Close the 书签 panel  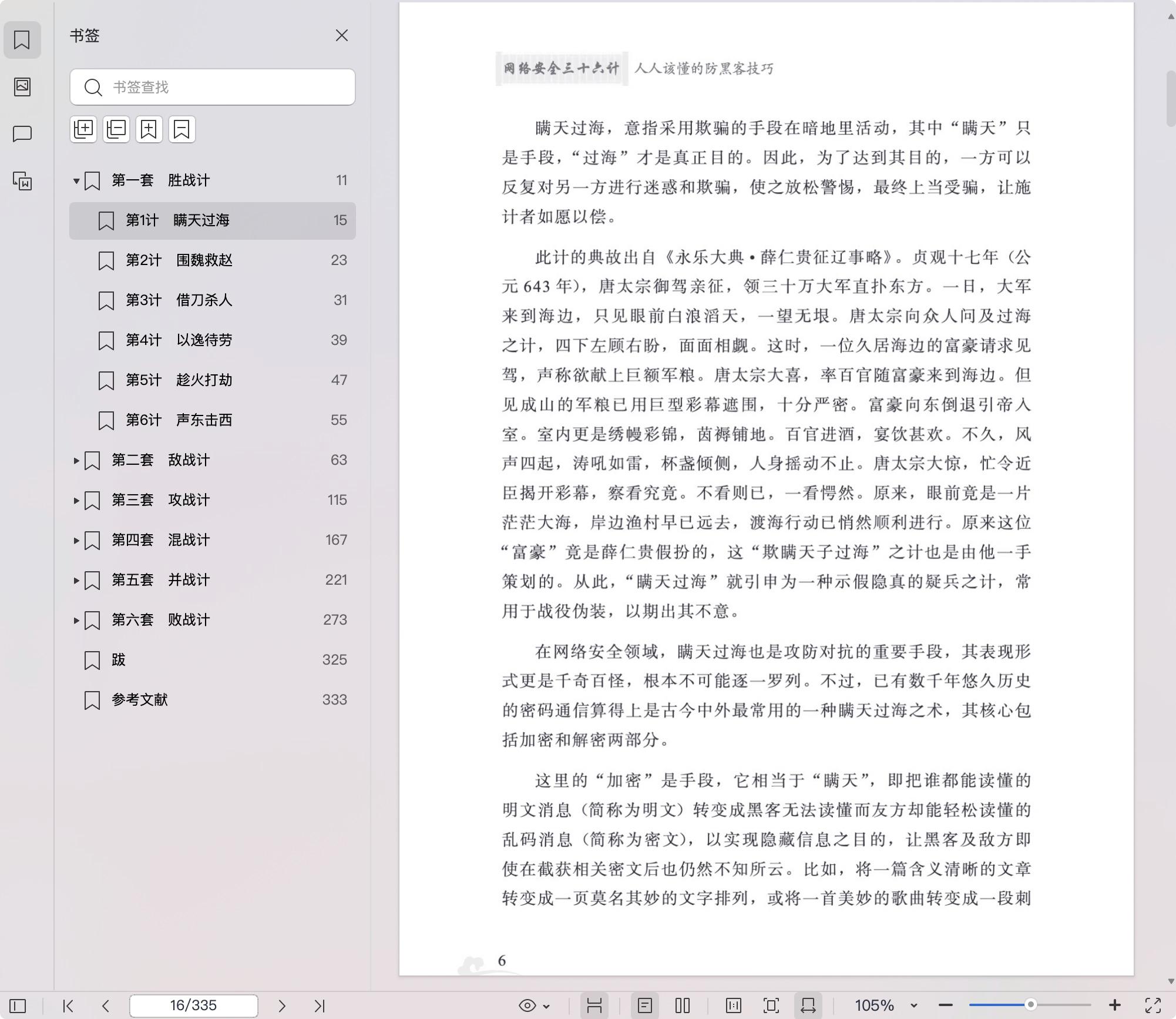[342, 35]
